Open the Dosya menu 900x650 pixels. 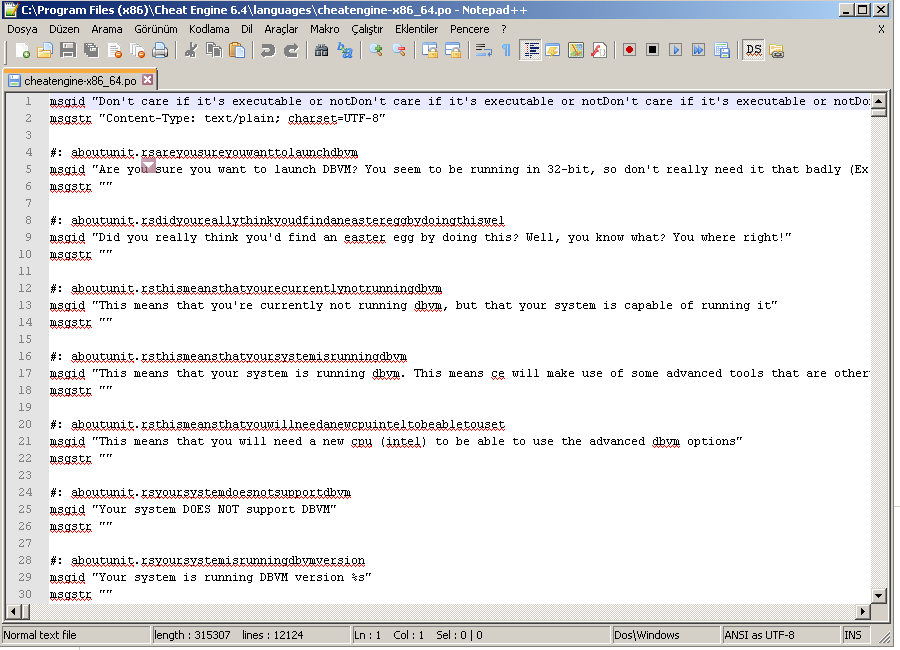(22, 29)
